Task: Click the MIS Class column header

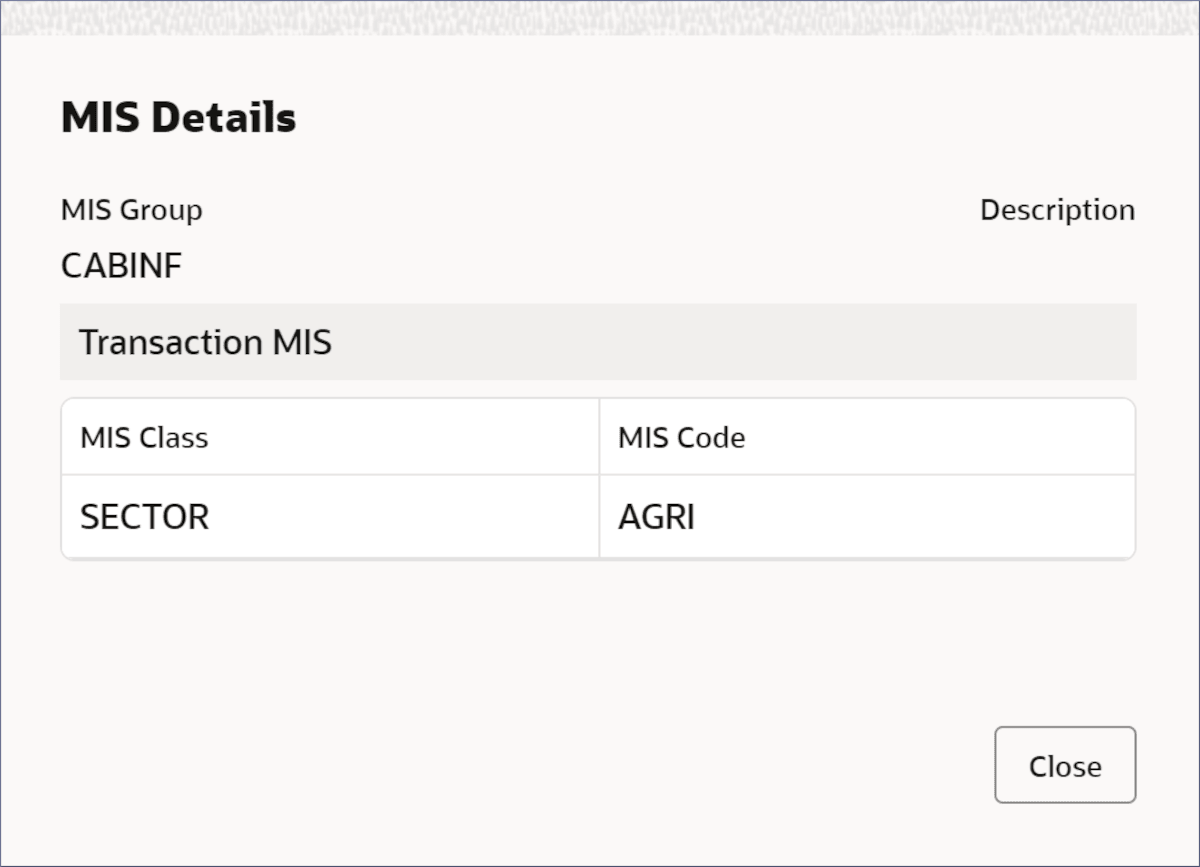Action: coord(144,438)
